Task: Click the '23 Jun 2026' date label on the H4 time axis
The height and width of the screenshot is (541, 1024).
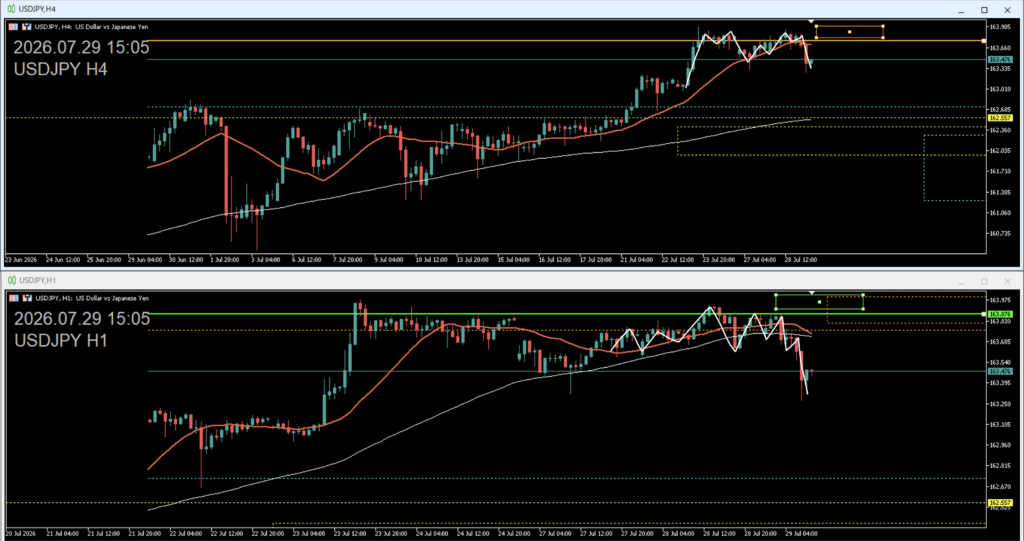Action: [22, 259]
